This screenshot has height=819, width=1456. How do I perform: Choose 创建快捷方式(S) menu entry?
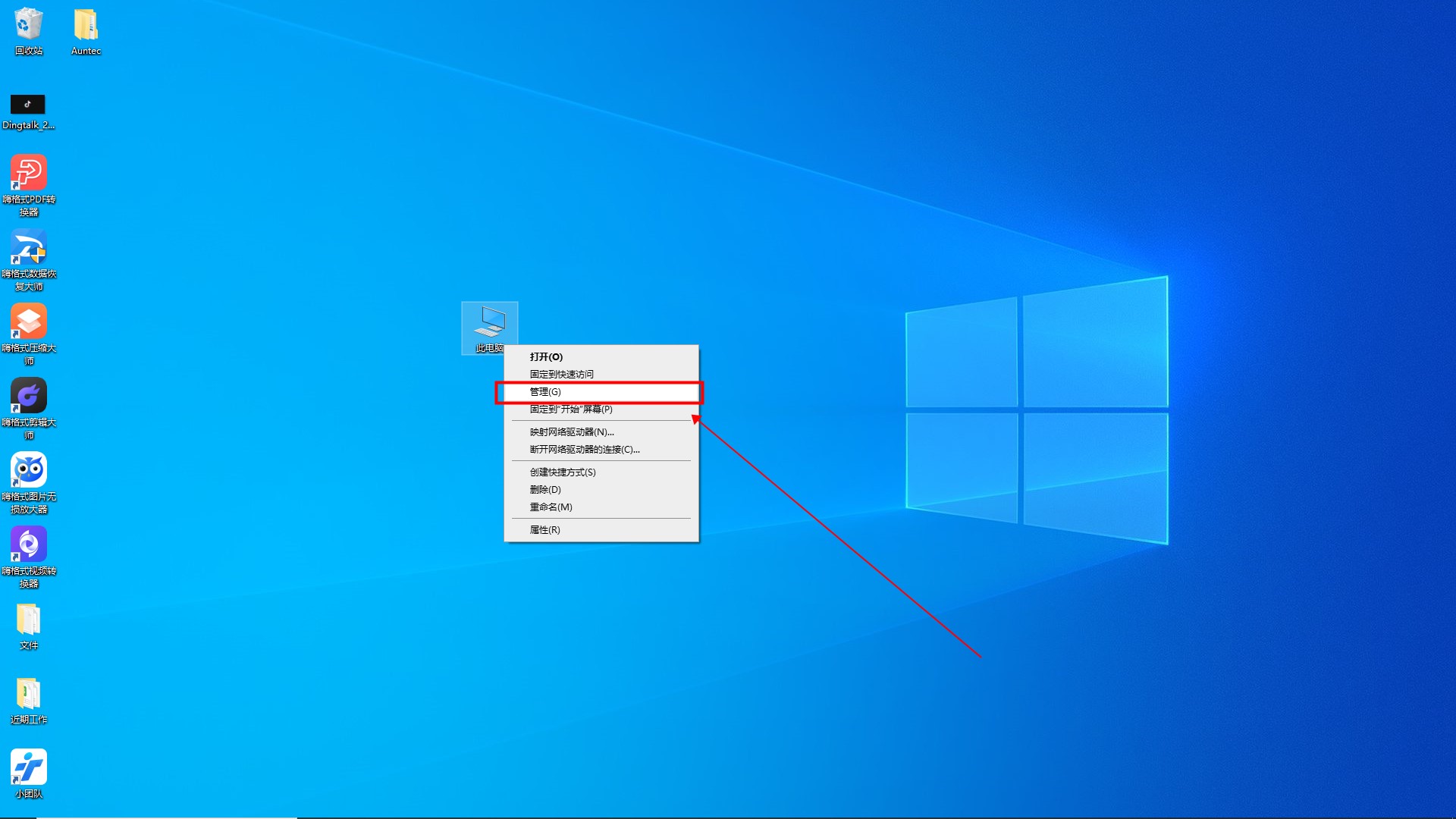click(x=601, y=472)
